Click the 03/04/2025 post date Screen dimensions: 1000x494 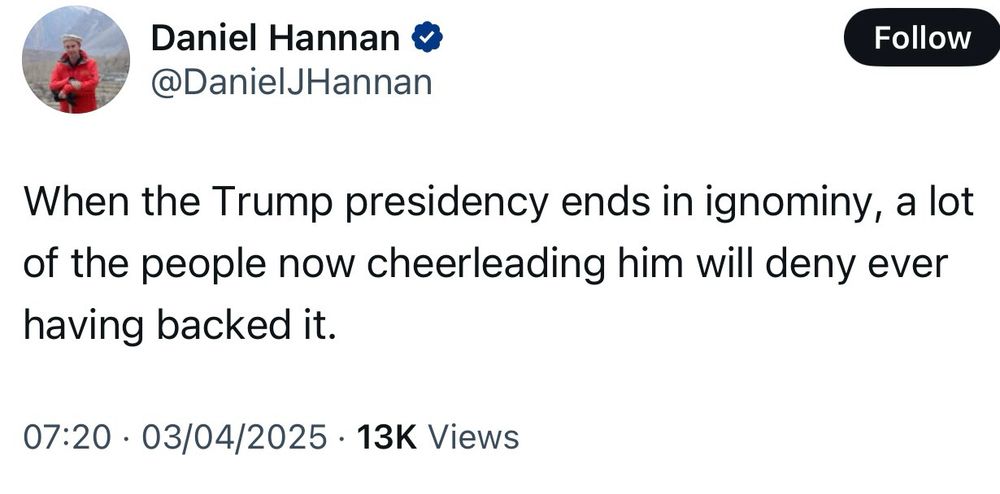(237, 437)
